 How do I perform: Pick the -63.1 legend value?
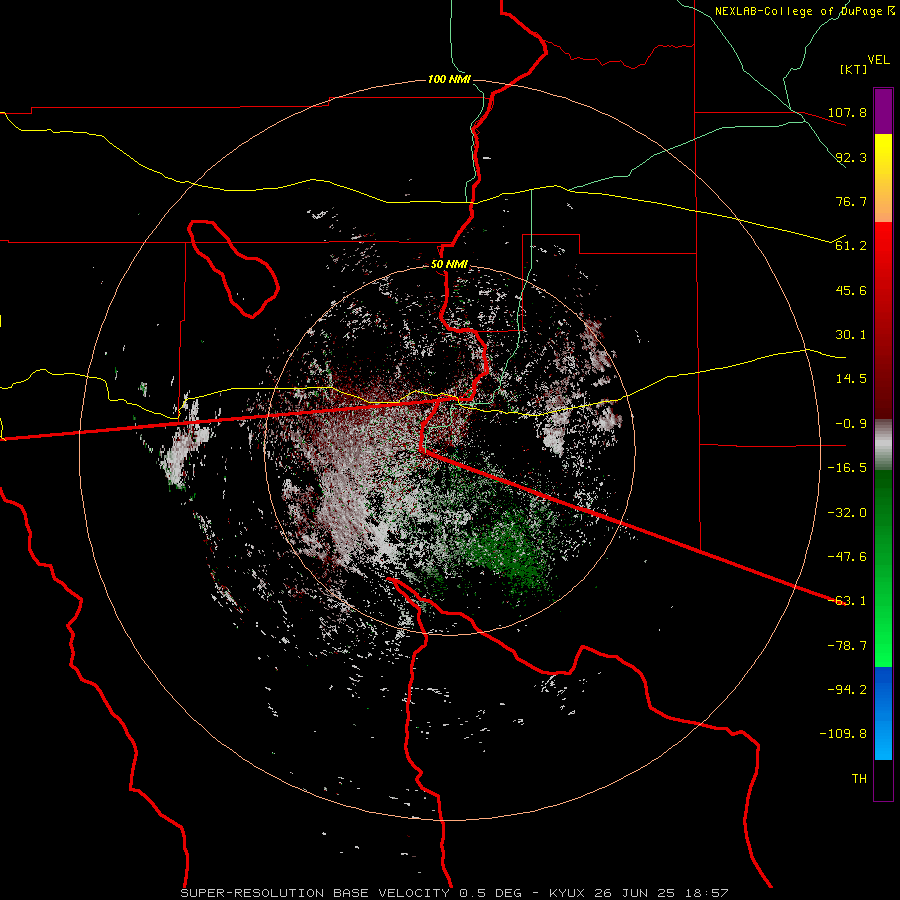click(847, 601)
